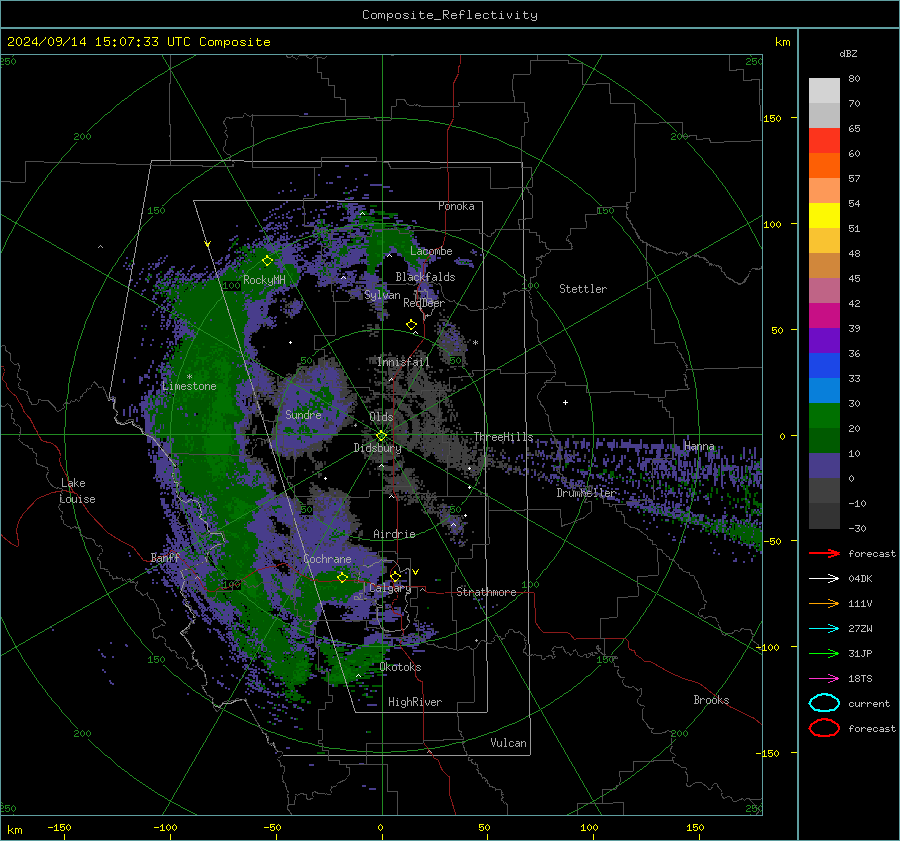Click the Lake Louise label
Viewport: 900px width, 841px height.
[77, 491]
